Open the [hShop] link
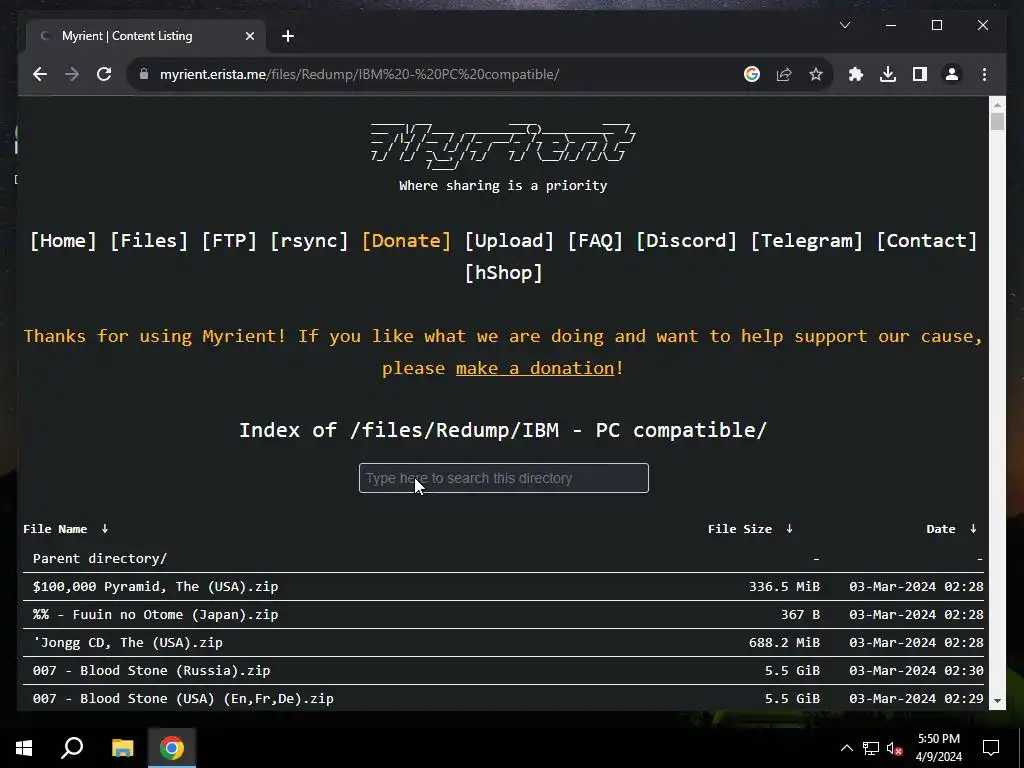 pyautogui.click(x=504, y=273)
